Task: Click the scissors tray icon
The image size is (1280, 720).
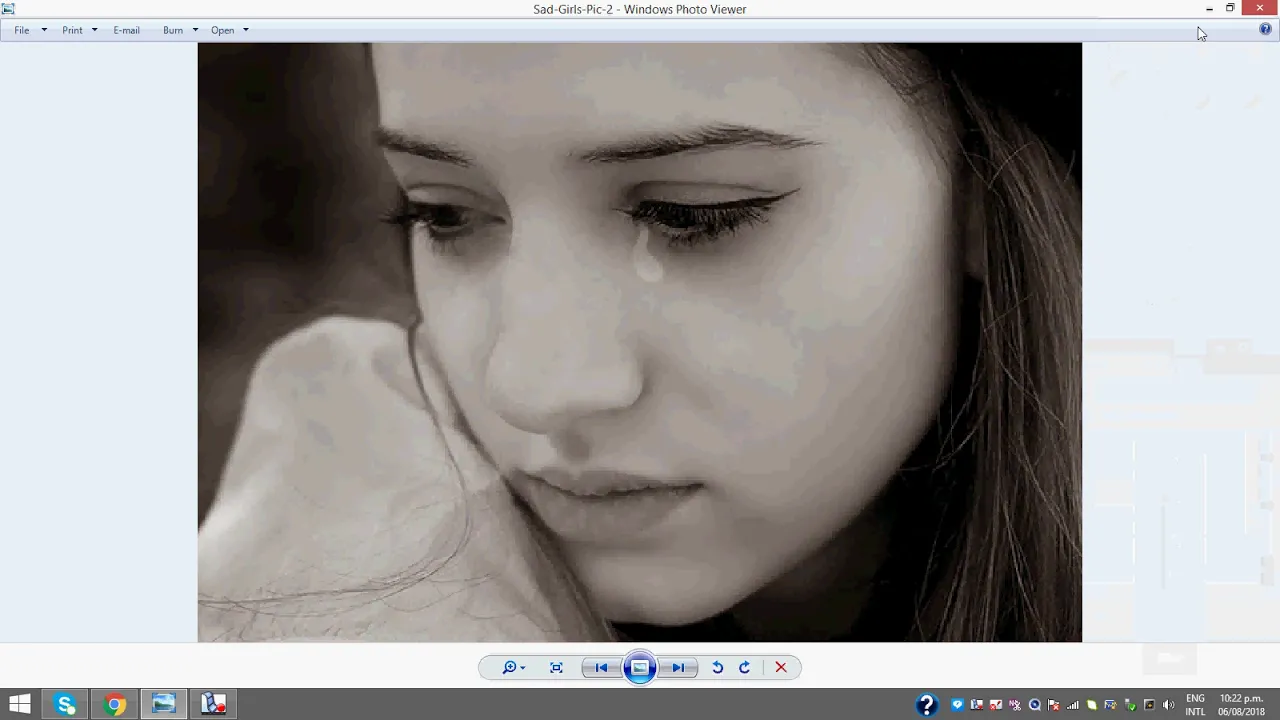Action: pos(1015,705)
